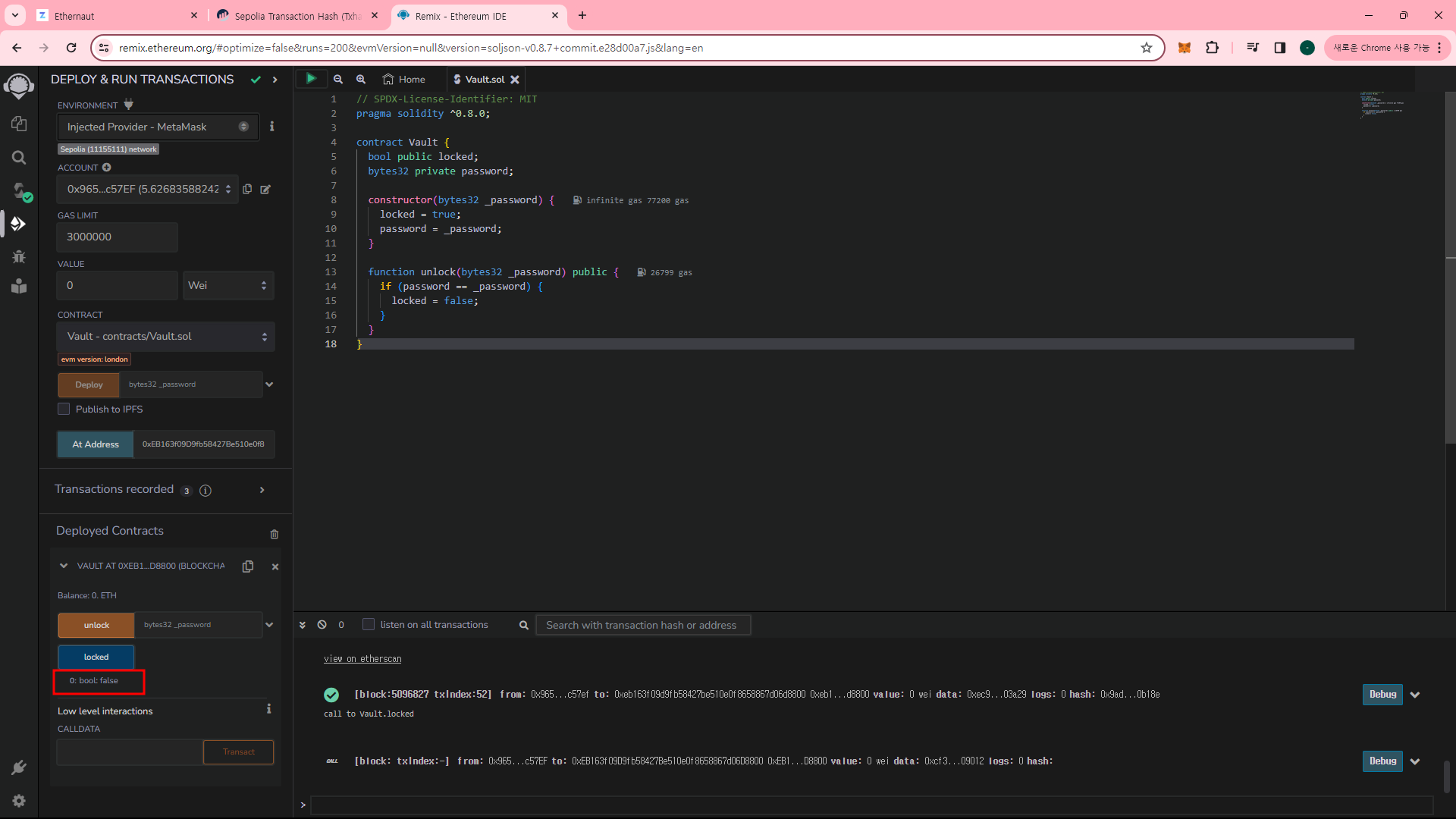Clear deployed contracts trash icon

275,534
